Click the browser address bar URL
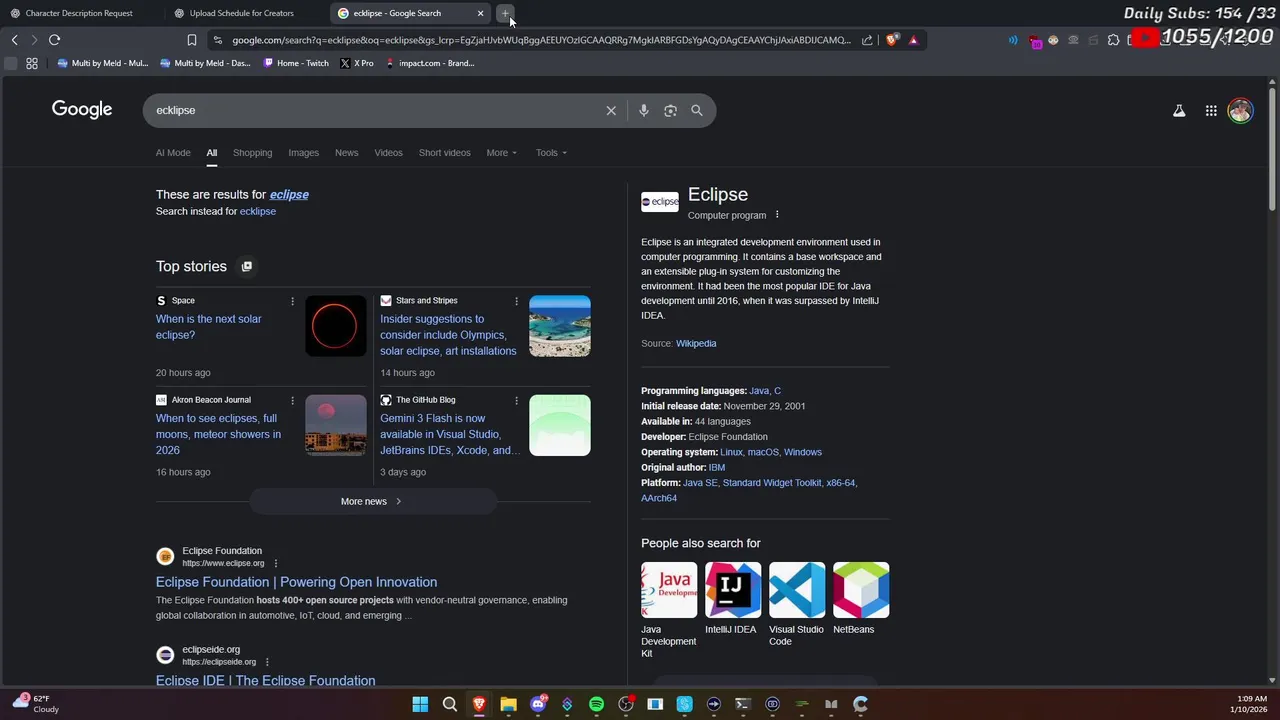The image size is (1280, 720). 541,40
